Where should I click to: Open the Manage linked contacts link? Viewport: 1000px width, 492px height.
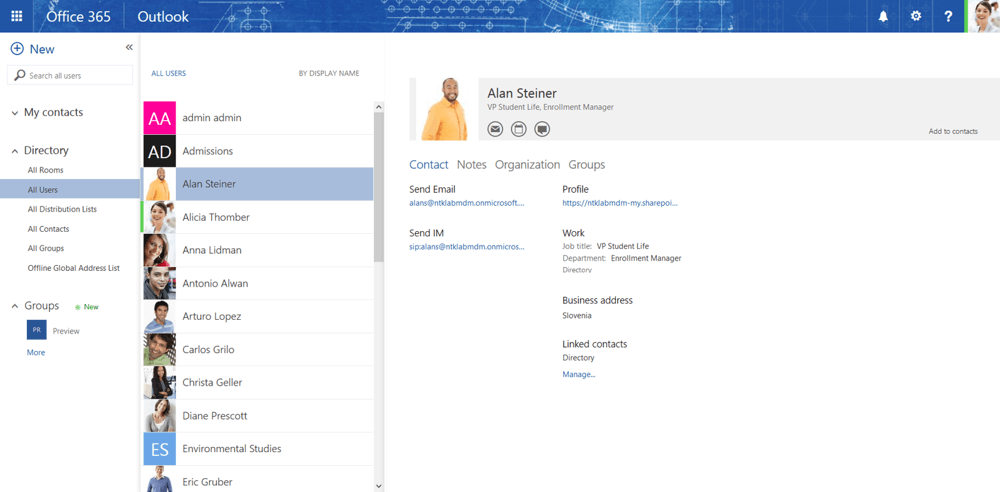[x=578, y=374]
